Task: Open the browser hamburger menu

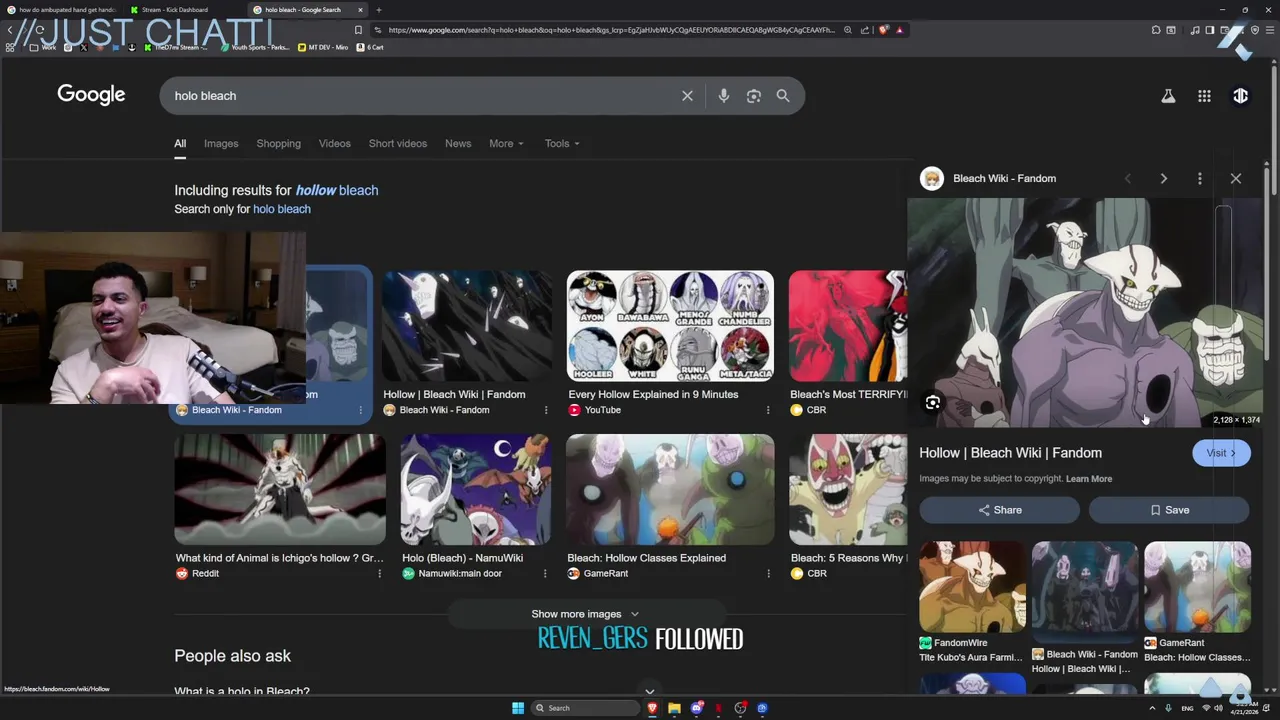Action: (x=1269, y=30)
